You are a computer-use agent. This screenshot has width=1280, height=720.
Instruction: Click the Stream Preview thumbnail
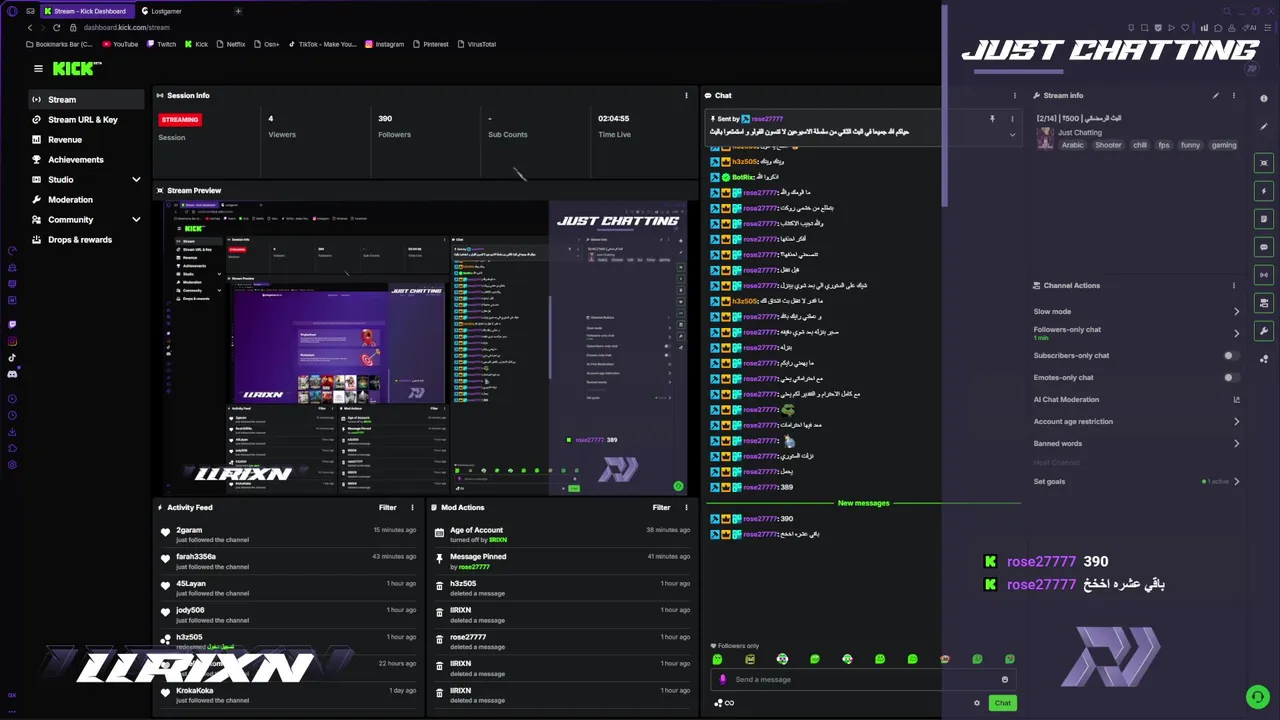pyautogui.click(x=426, y=347)
